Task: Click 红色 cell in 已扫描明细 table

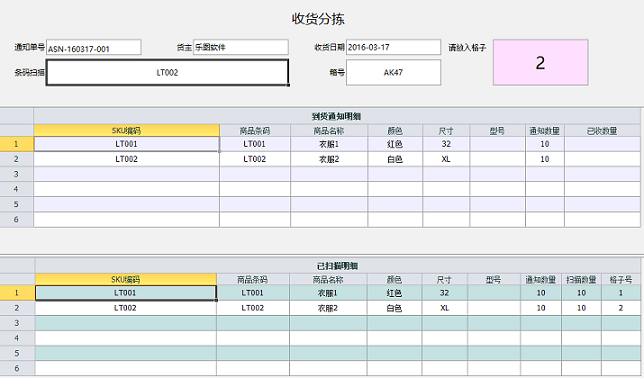Action: (394, 293)
